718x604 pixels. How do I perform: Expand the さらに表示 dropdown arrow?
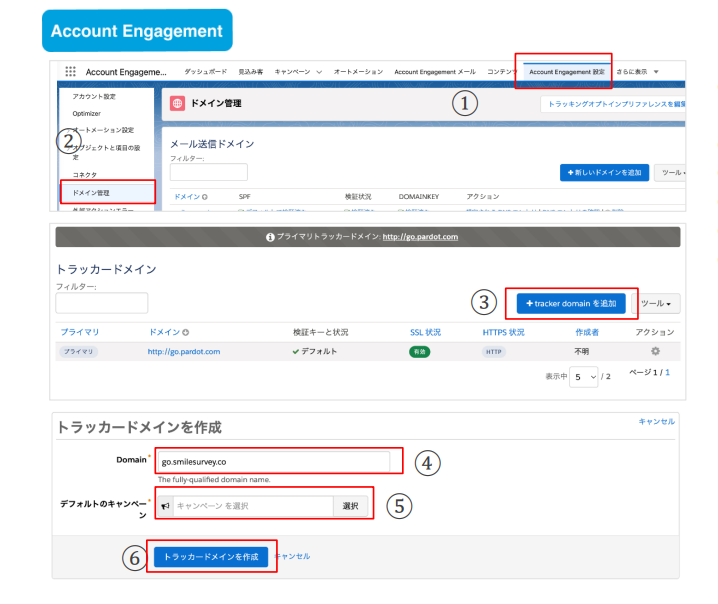pyautogui.click(x=656, y=72)
